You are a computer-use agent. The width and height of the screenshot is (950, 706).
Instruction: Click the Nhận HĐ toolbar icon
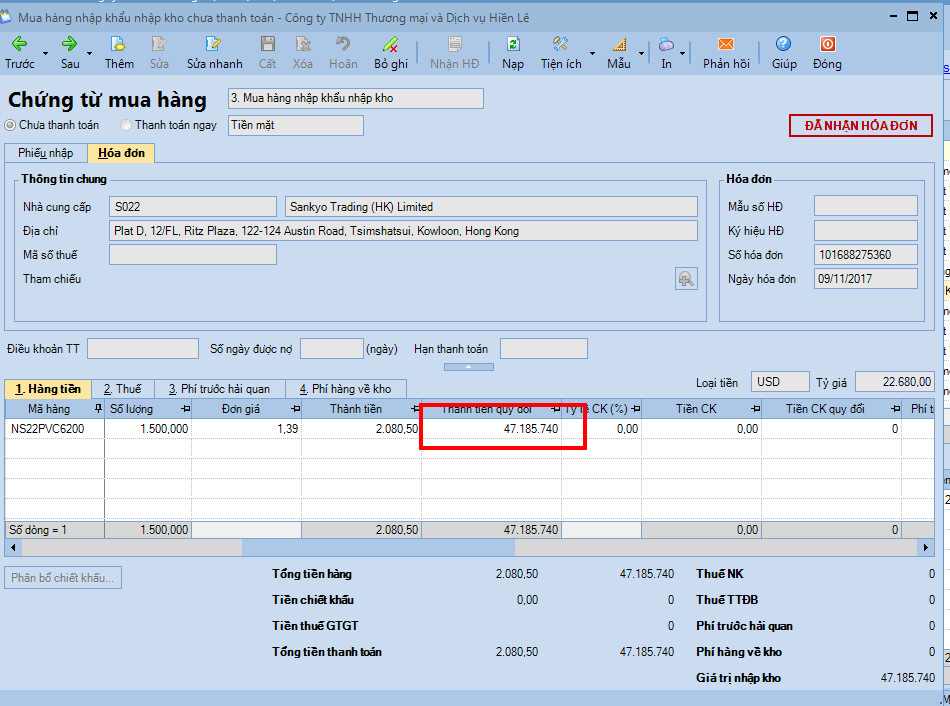(x=454, y=44)
